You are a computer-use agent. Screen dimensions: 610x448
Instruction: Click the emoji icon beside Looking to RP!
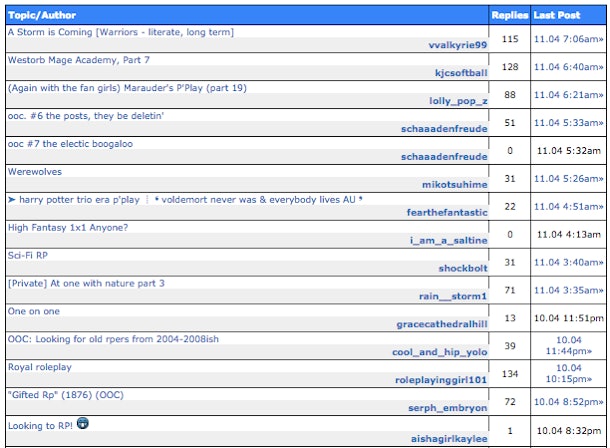(x=82, y=423)
